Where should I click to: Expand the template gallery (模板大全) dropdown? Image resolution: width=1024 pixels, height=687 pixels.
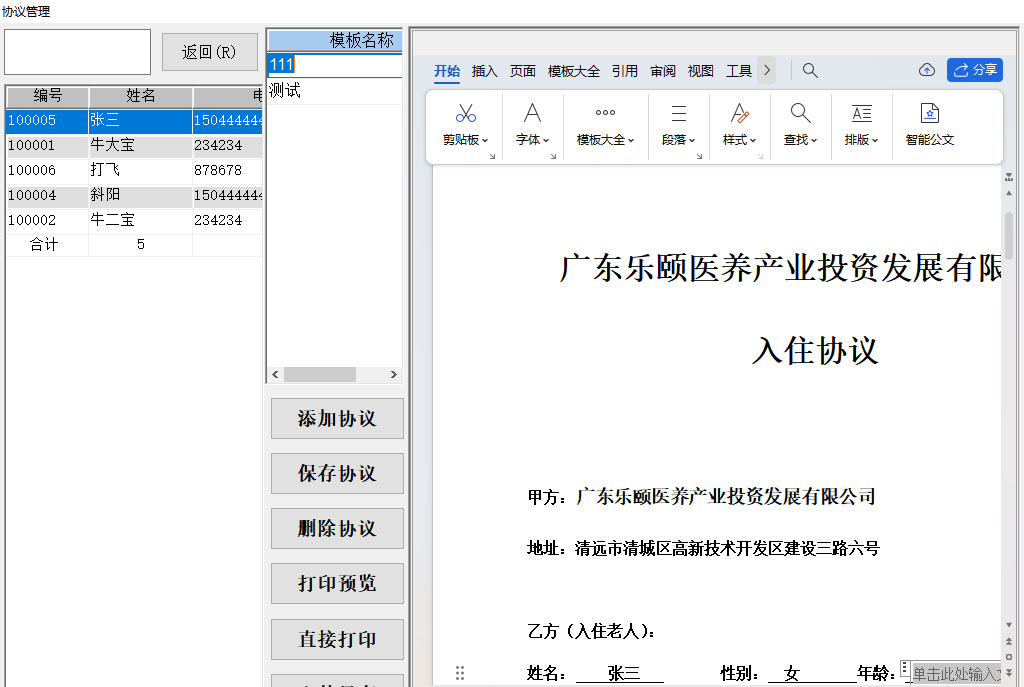[x=606, y=140]
